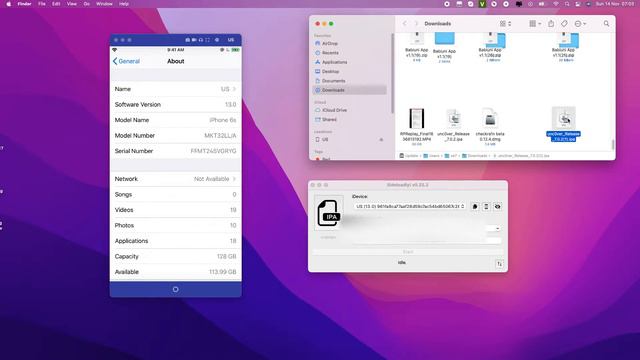Select RPReplay_Final MP4 video file
Viewport: 640px width, 360px height.
[x=416, y=127]
